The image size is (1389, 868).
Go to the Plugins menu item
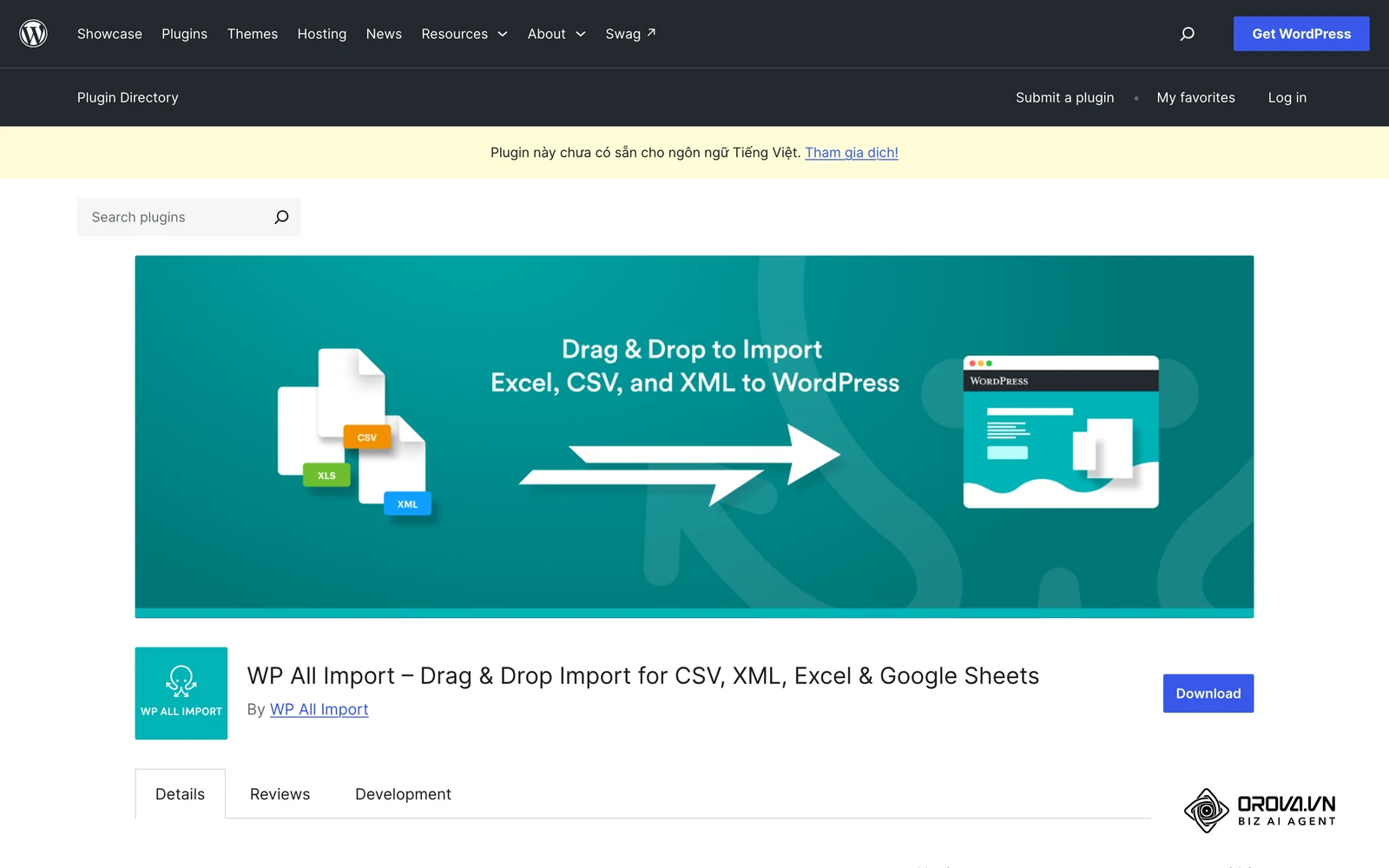click(x=184, y=34)
